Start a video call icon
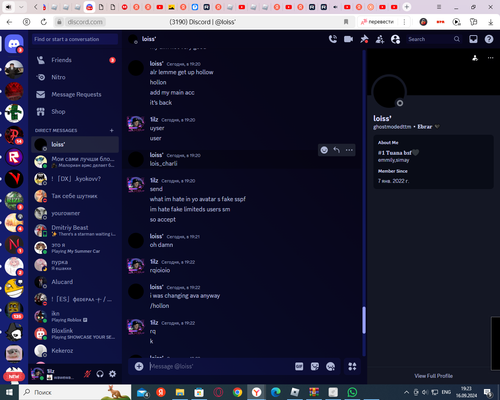The image size is (500, 400). (x=348, y=39)
